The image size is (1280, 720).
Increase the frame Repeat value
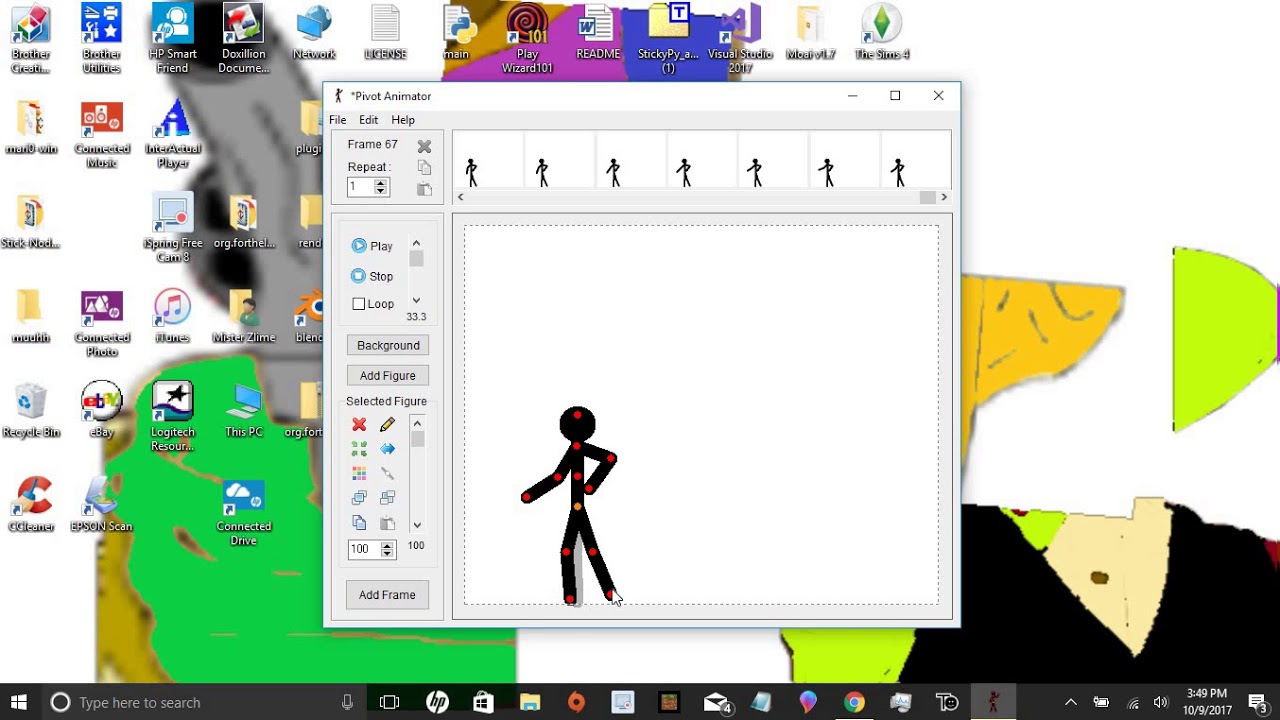(x=380, y=183)
